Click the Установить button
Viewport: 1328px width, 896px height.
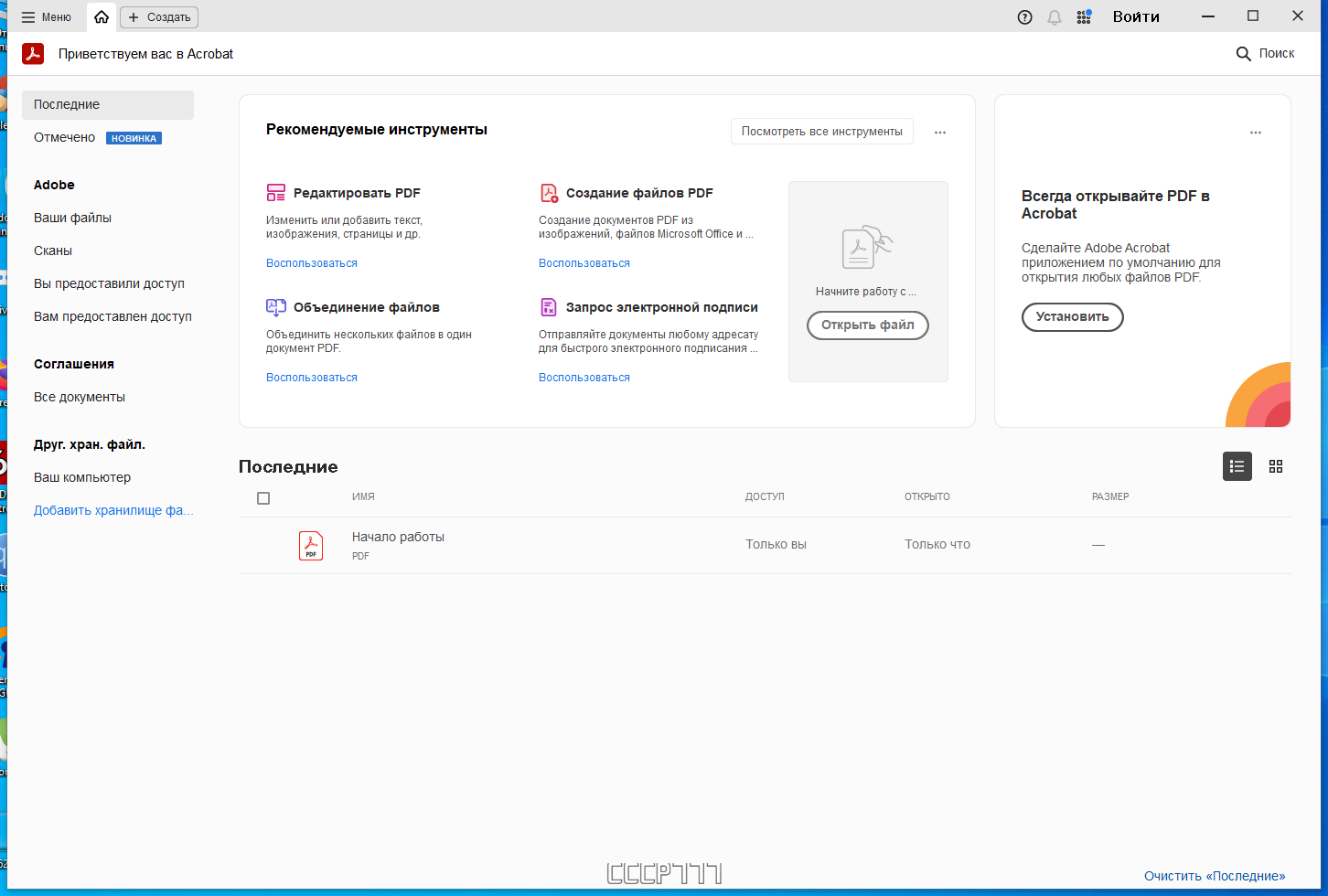[x=1072, y=317]
